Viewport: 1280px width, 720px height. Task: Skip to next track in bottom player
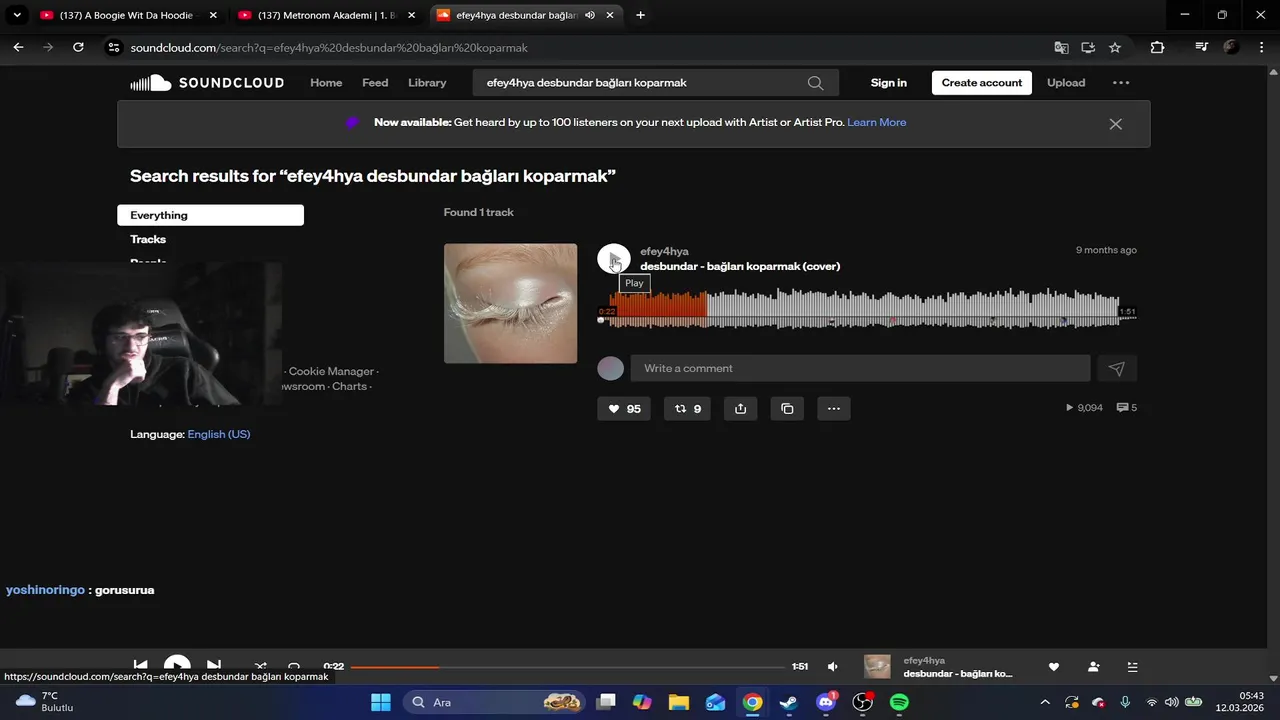click(214, 666)
